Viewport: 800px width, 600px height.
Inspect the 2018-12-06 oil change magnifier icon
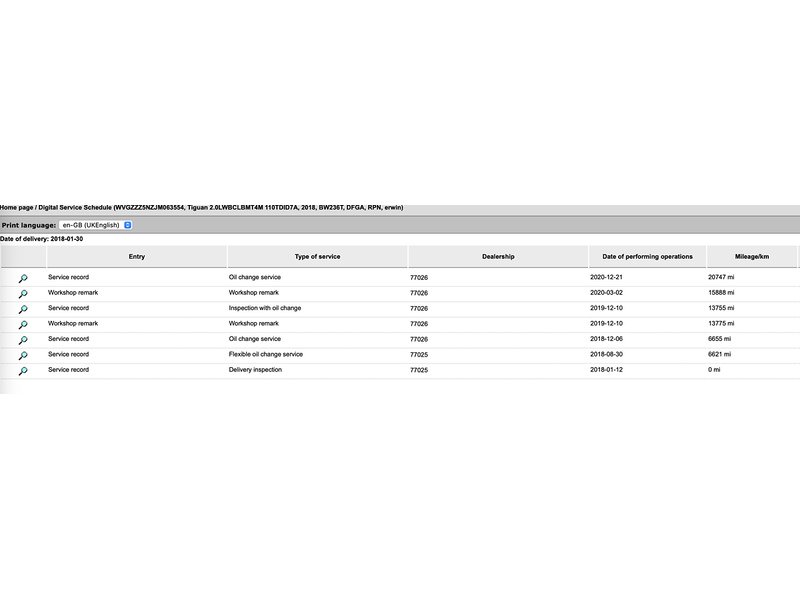pos(23,340)
